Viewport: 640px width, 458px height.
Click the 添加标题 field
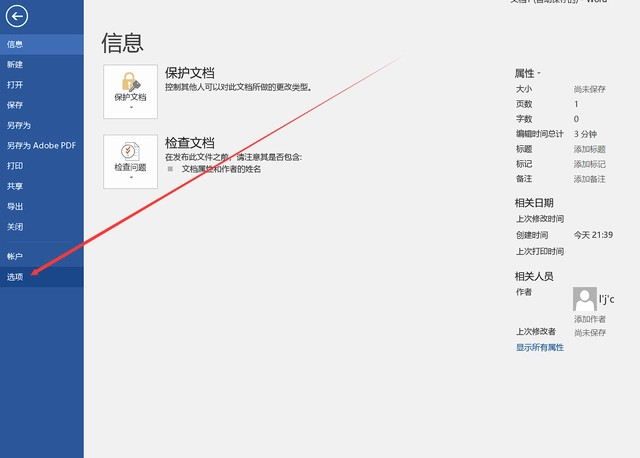(x=589, y=149)
